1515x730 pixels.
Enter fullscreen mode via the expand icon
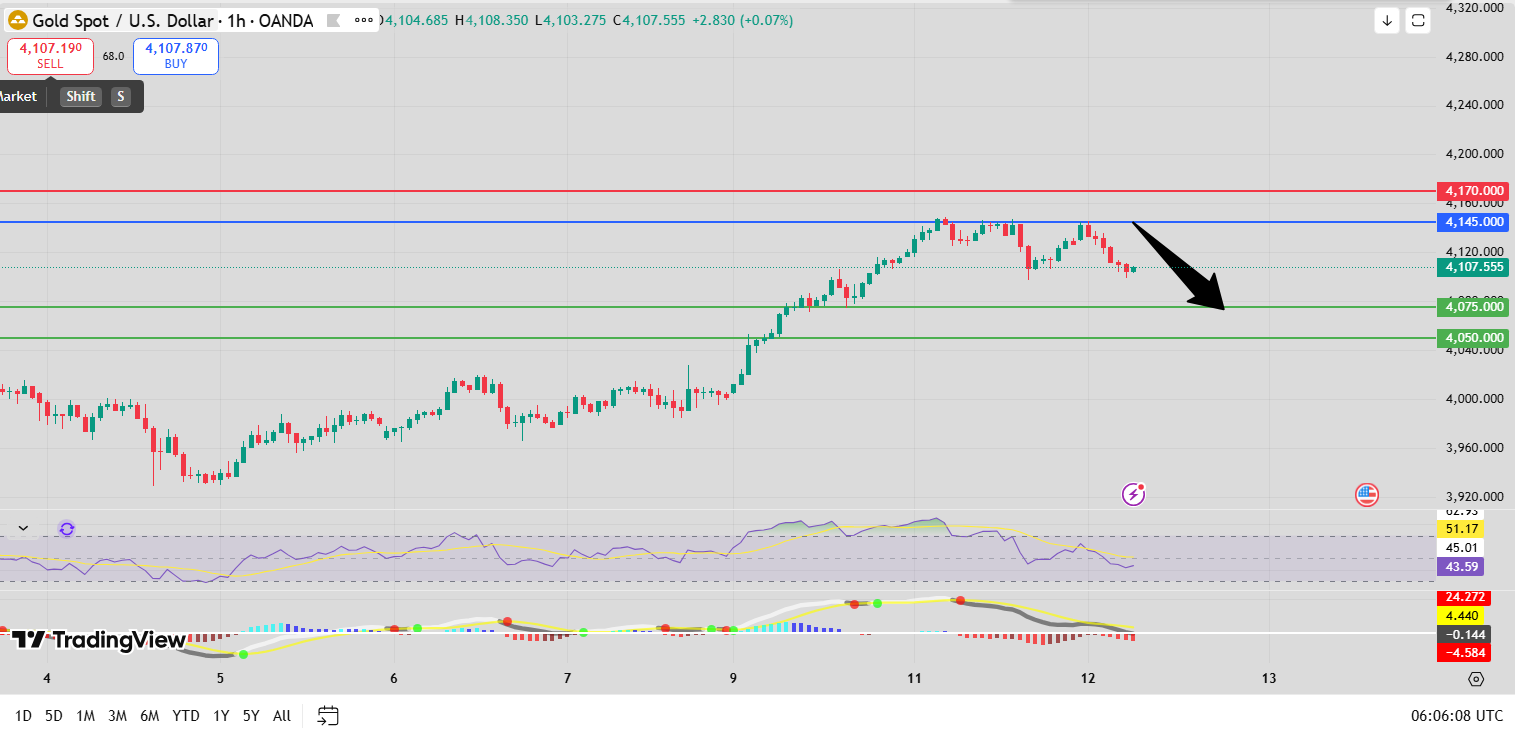coord(1417,20)
